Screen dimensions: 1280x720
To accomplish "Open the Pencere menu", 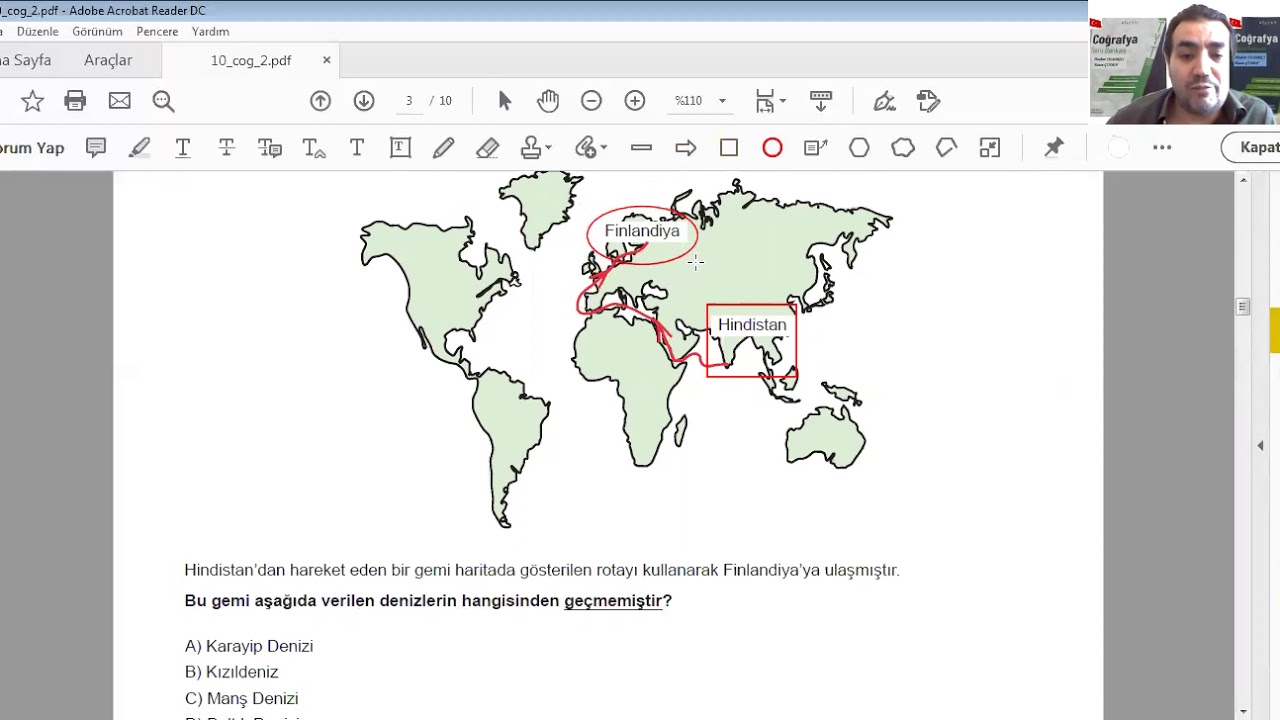I will tap(157, 31).
